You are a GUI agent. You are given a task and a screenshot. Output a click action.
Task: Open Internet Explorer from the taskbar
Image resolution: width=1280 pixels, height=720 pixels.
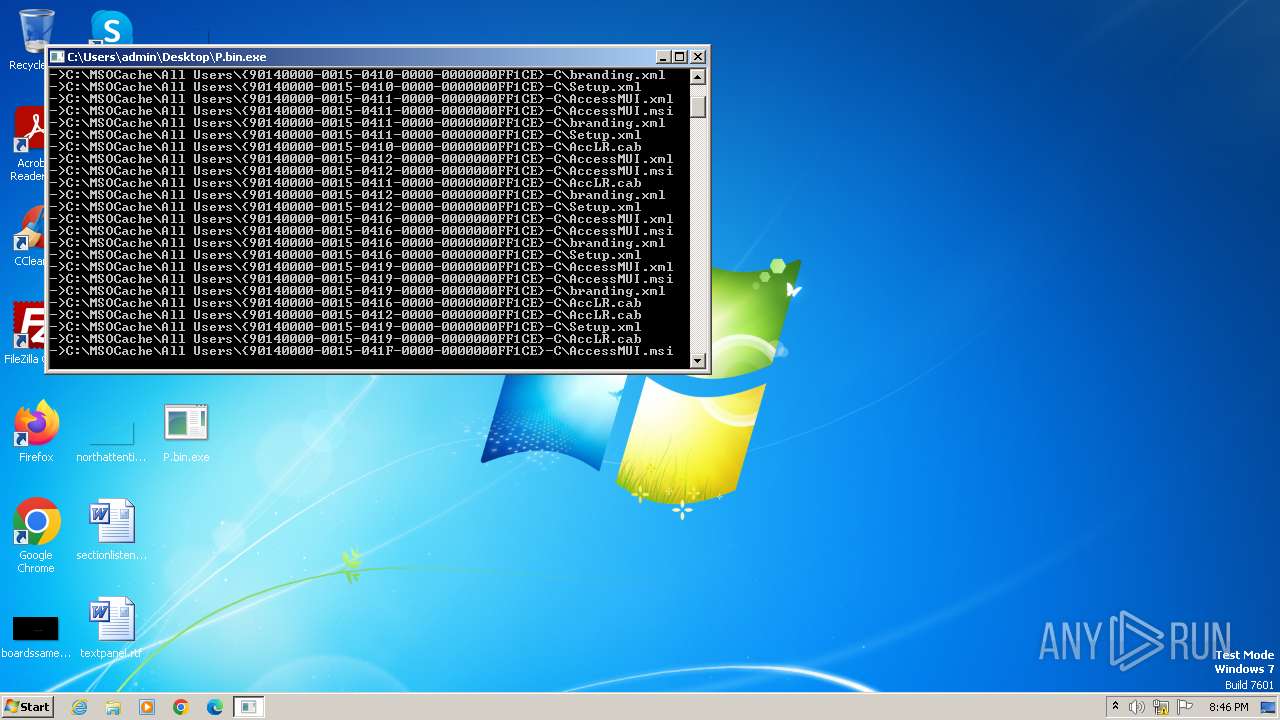point(79,707)
